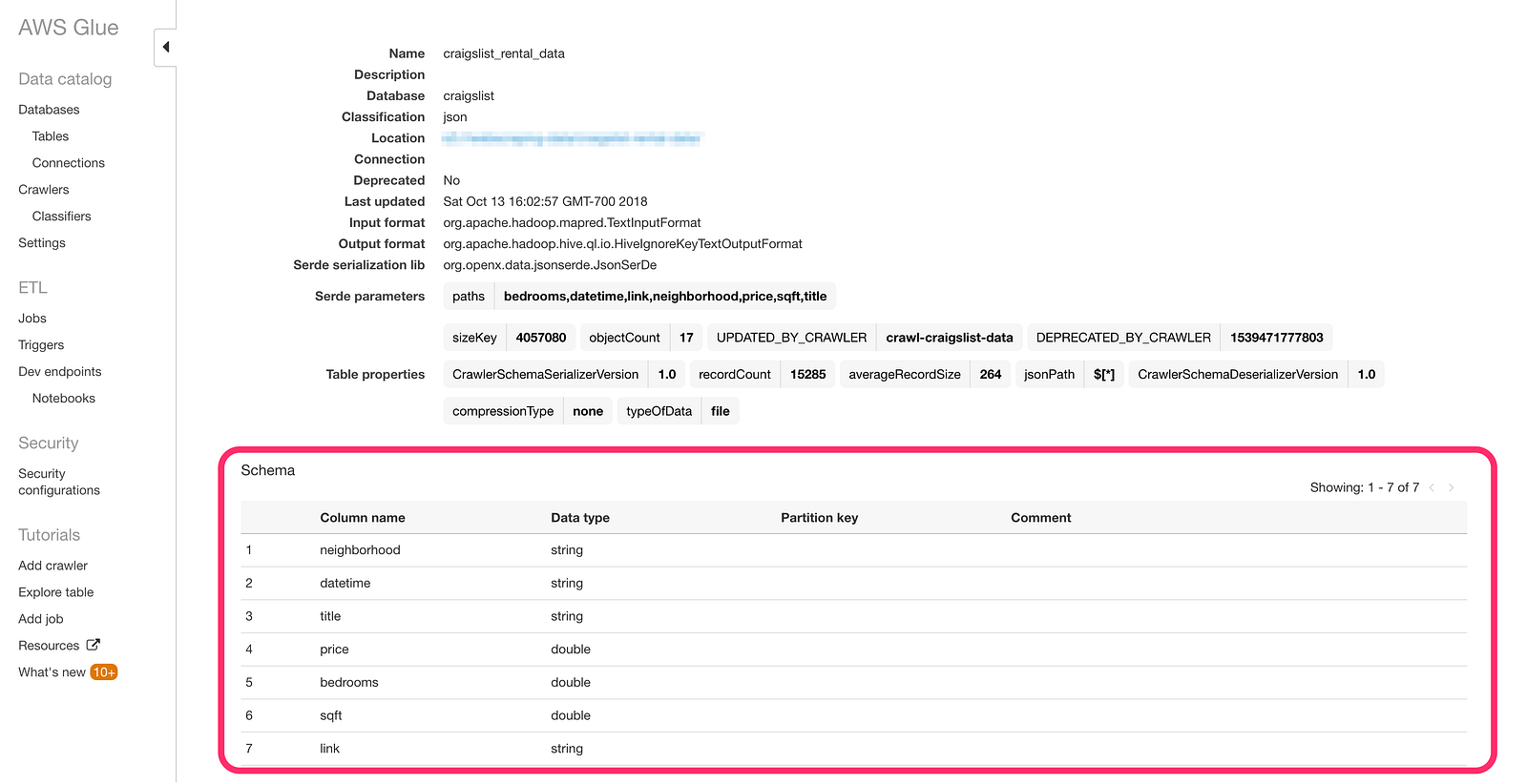The width and height of the screenshot is (1527, 784).
Task: Click the CrawlerSchemaDeserializerVersion value 1.0
Action: pos(1367,374)
